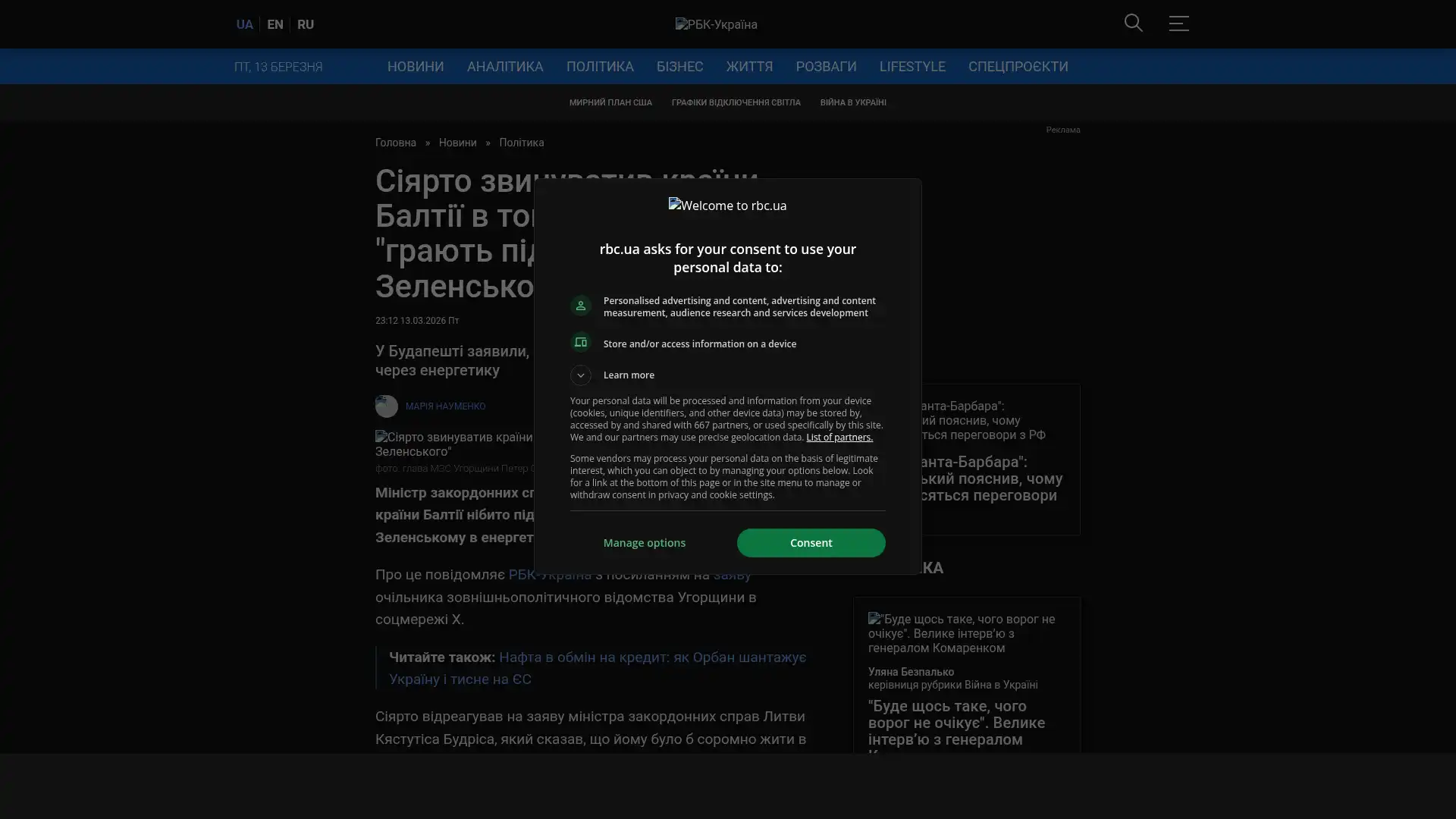Viewport: 1456px width, 819px height.
Task: Open the АНАЛІТИКА menu section
Action: 504,67
